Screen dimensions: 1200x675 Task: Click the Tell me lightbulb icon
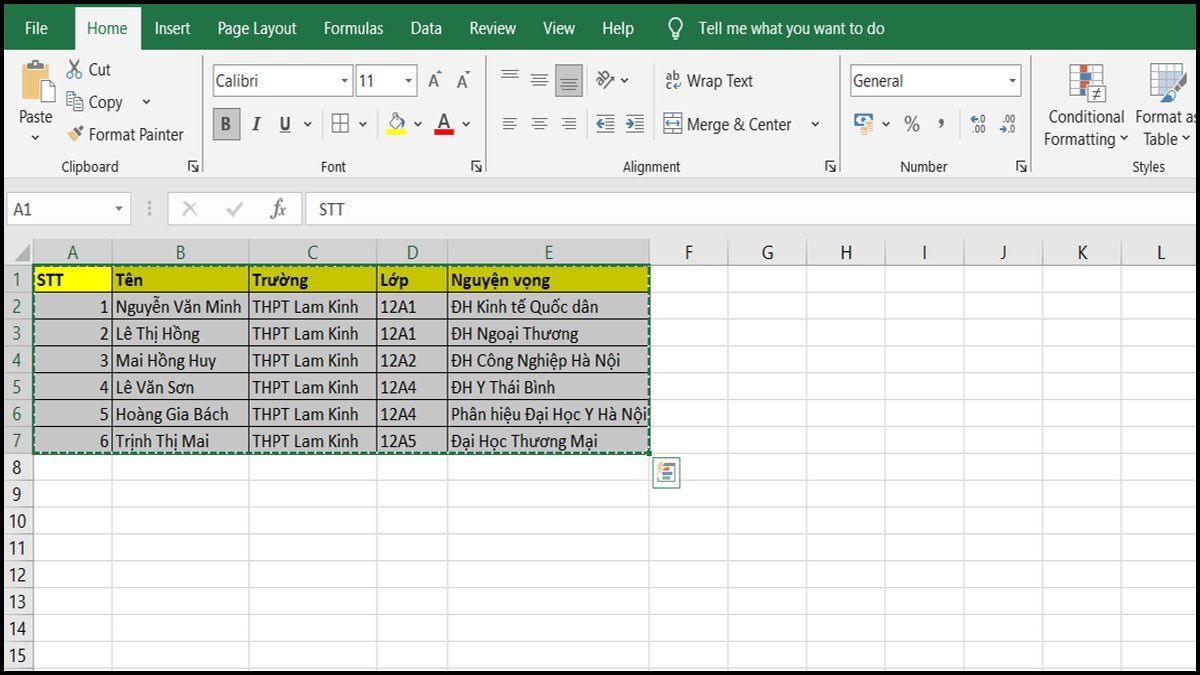(x=676, y=28)
